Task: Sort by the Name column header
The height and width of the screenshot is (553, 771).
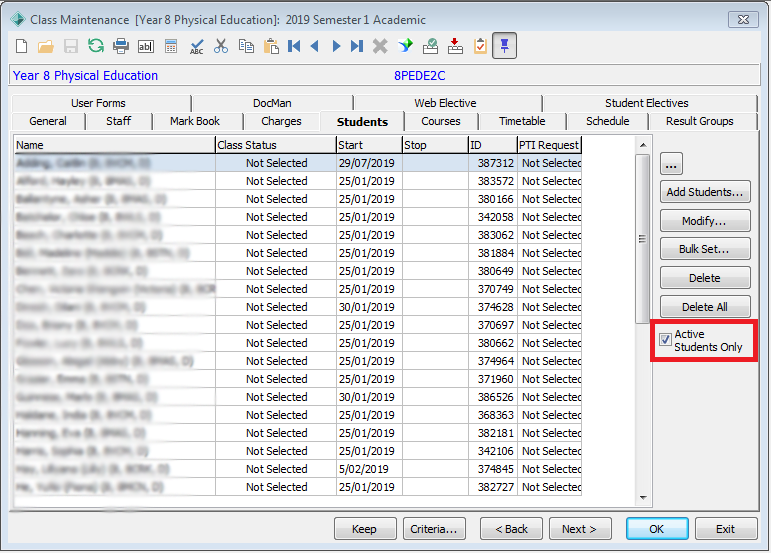Action: point(114,145)
